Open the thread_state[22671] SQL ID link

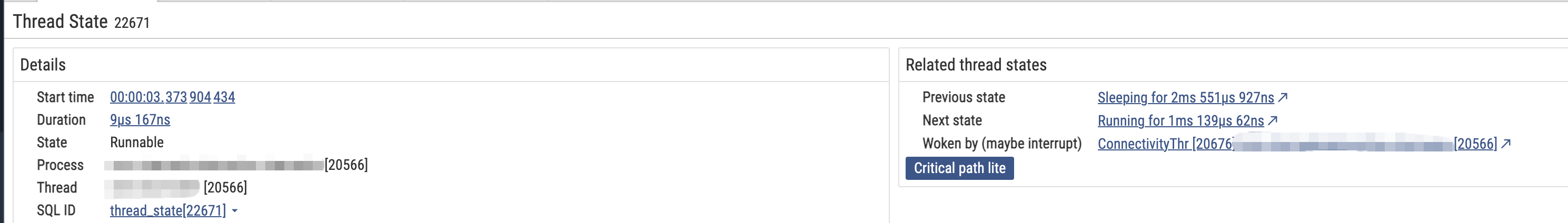coord(167,210)
